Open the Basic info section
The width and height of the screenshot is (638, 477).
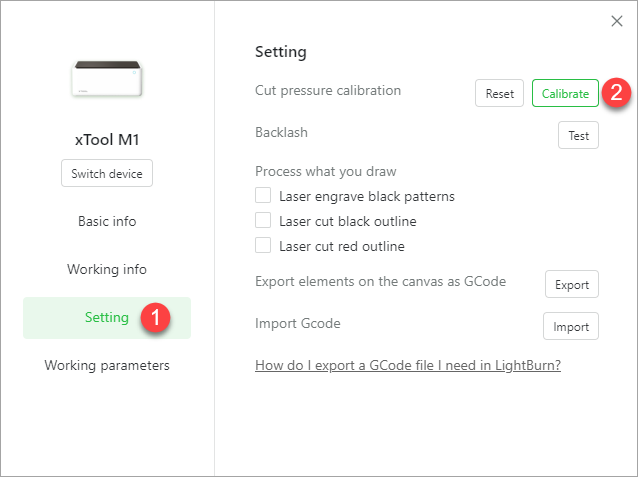pos(107,221)
